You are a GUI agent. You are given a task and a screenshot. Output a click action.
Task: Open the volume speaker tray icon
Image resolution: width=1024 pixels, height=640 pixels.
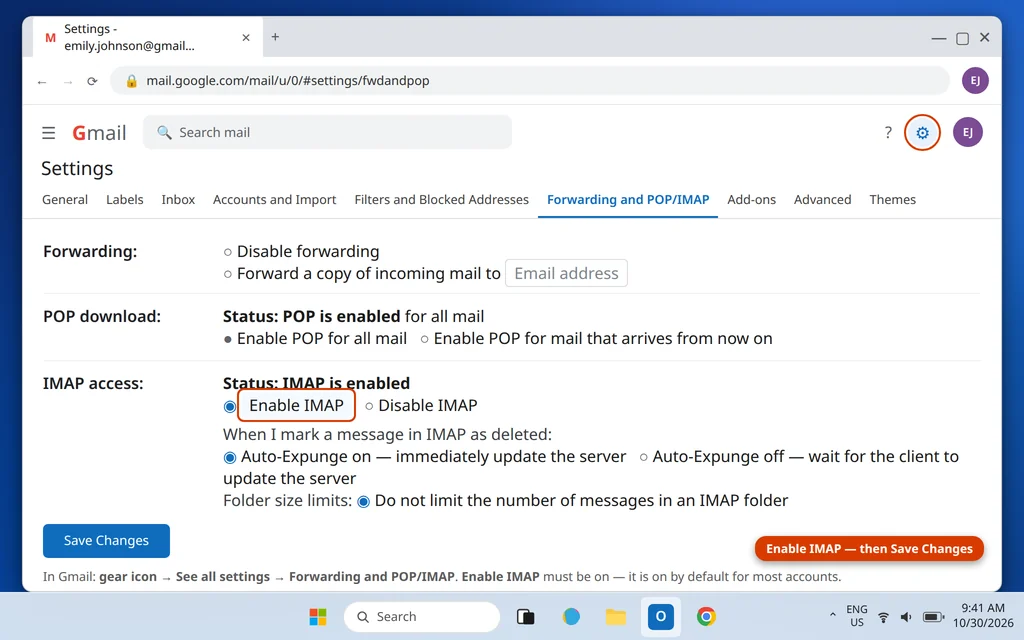[x=906, y=617]
